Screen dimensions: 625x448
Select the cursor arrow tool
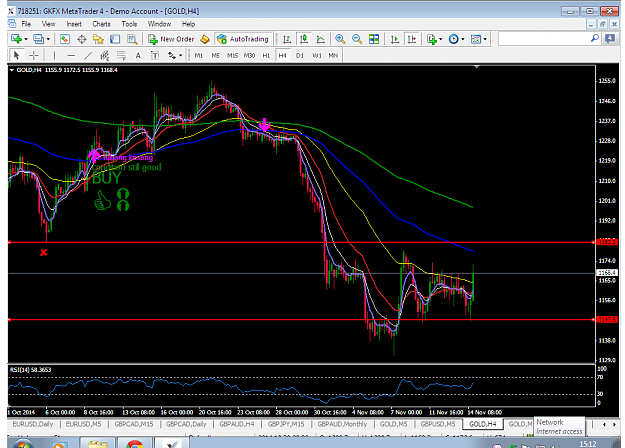tap(16, 55)
